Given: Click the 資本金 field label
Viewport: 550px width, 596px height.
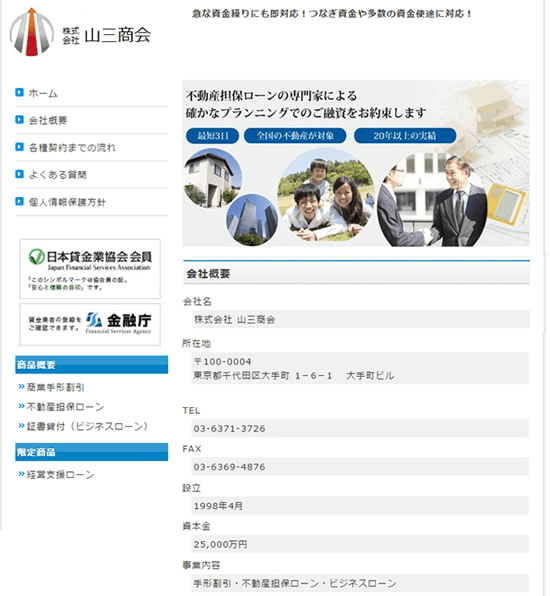Looking at the screenshot, I should (196, 526).
